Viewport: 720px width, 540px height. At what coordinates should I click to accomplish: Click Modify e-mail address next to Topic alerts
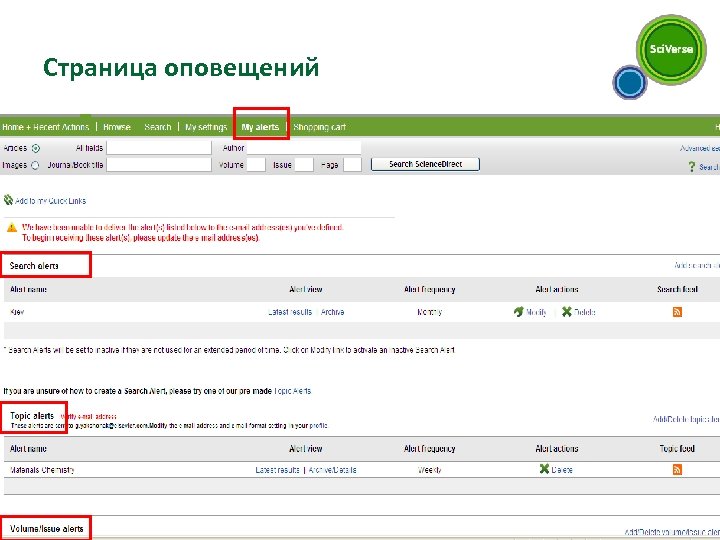coord(89,416)
